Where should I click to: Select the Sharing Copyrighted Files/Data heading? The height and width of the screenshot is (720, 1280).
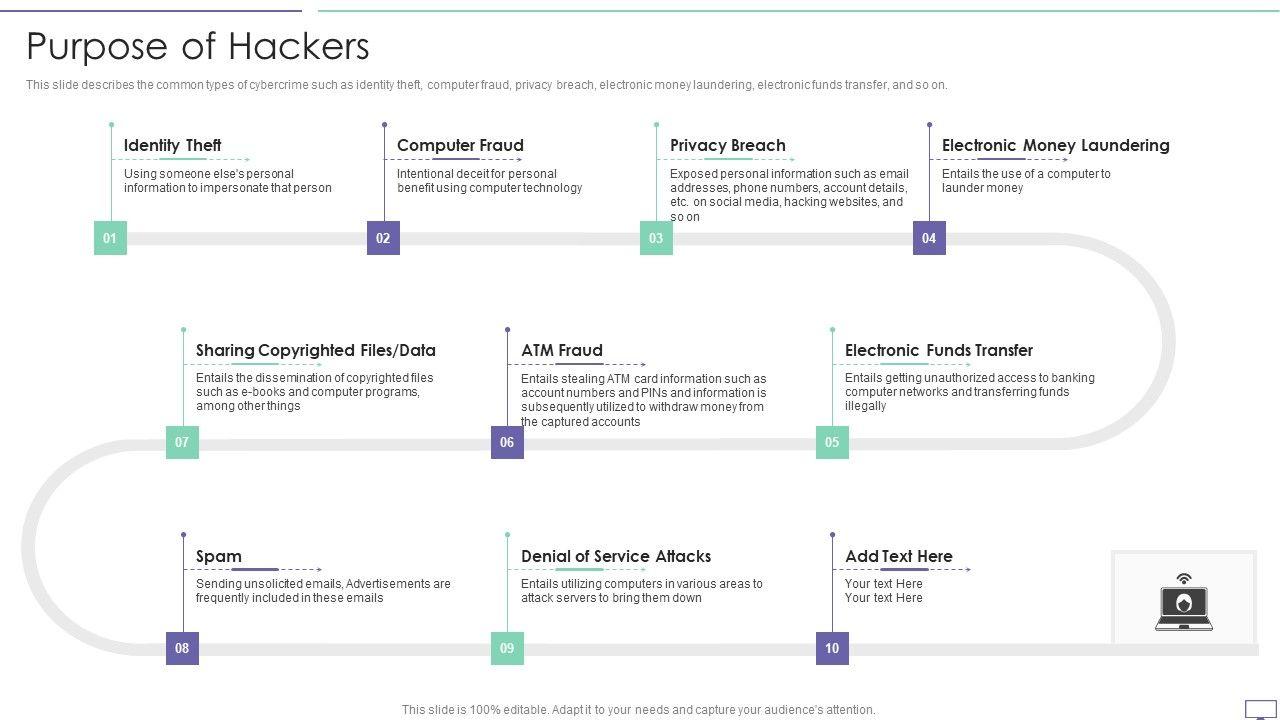(x=315, y=350)
